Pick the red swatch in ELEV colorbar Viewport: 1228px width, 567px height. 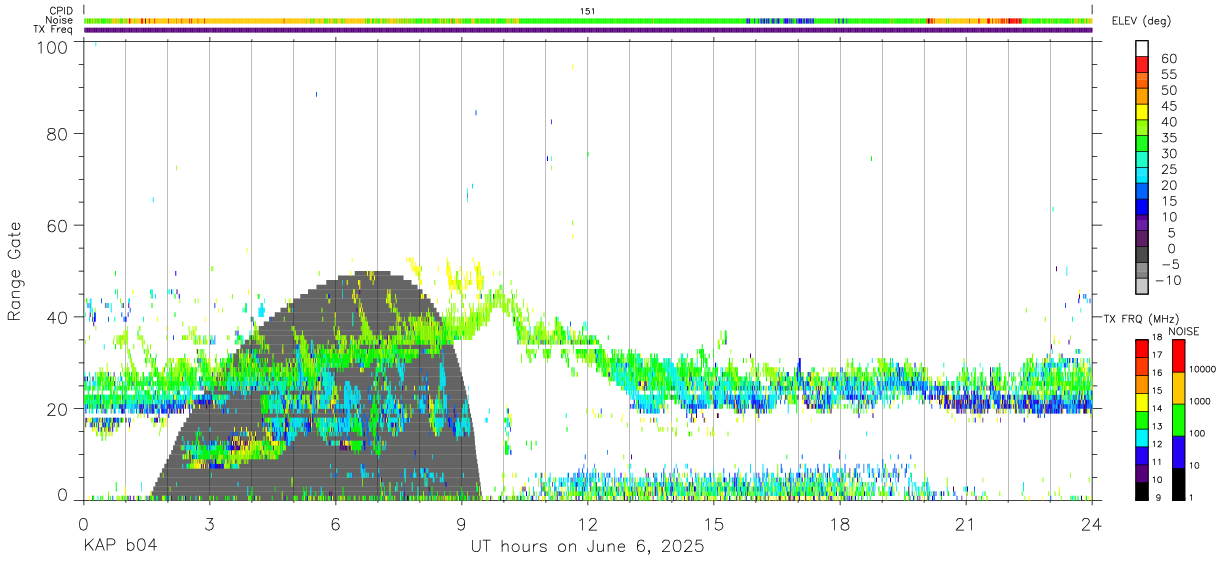(x=1143, y=64)
